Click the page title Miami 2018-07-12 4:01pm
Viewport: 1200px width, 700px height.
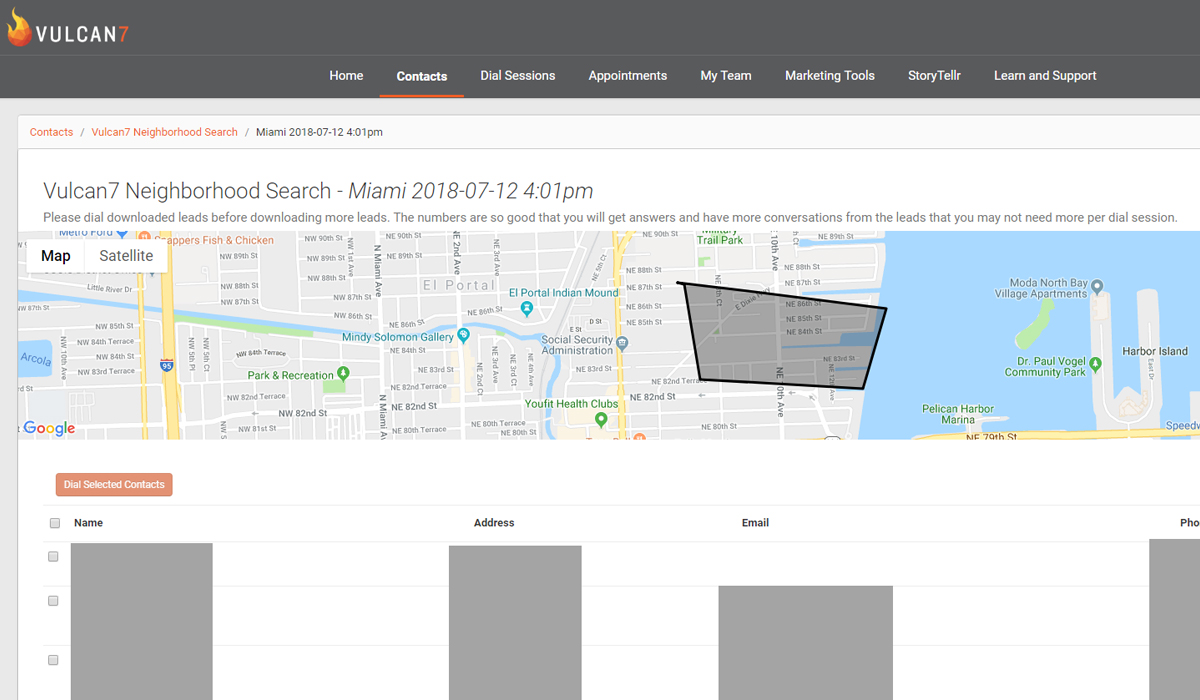pyautogui.click(x=471, y=191)
